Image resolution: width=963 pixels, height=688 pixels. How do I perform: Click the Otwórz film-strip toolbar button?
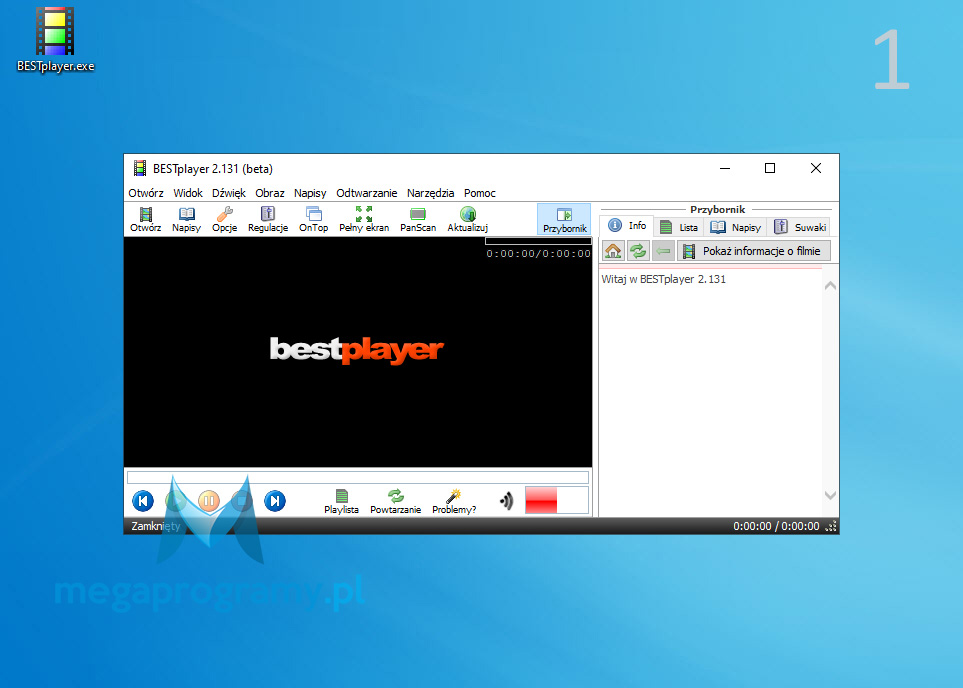coord(146,219)
